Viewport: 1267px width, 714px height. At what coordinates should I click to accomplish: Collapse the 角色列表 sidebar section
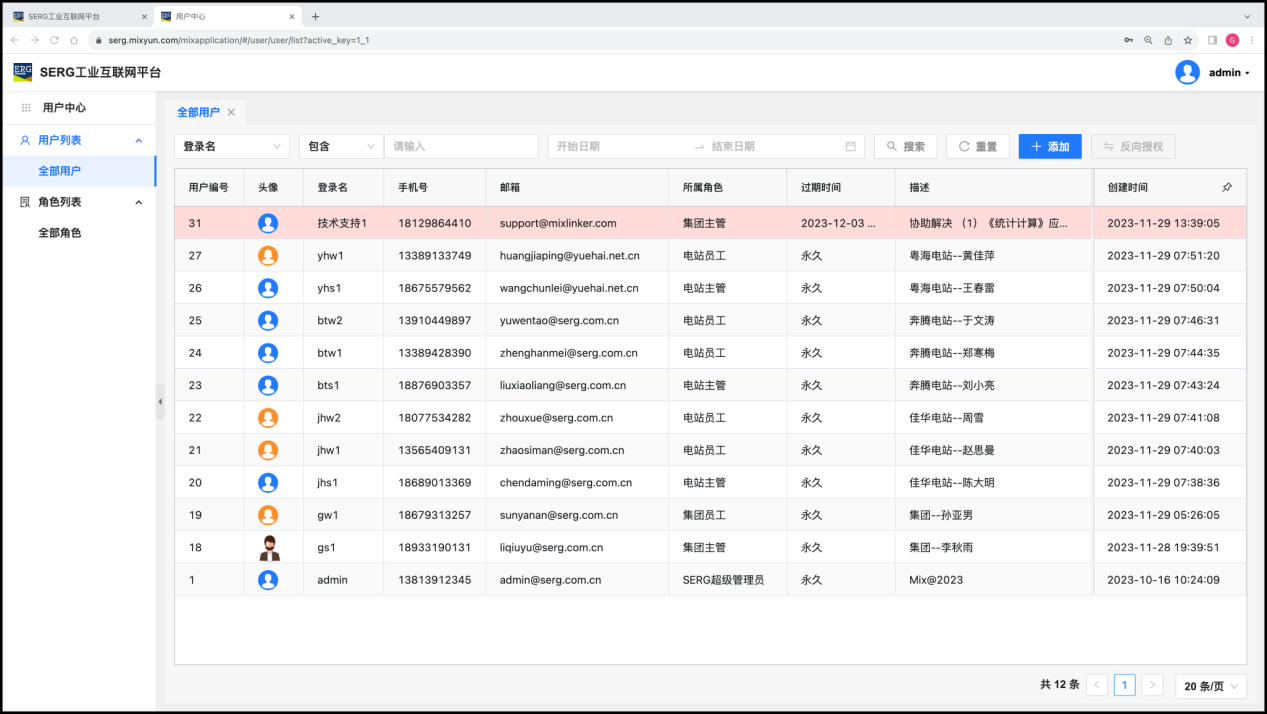pyautogui.click(x=138, y=202)
